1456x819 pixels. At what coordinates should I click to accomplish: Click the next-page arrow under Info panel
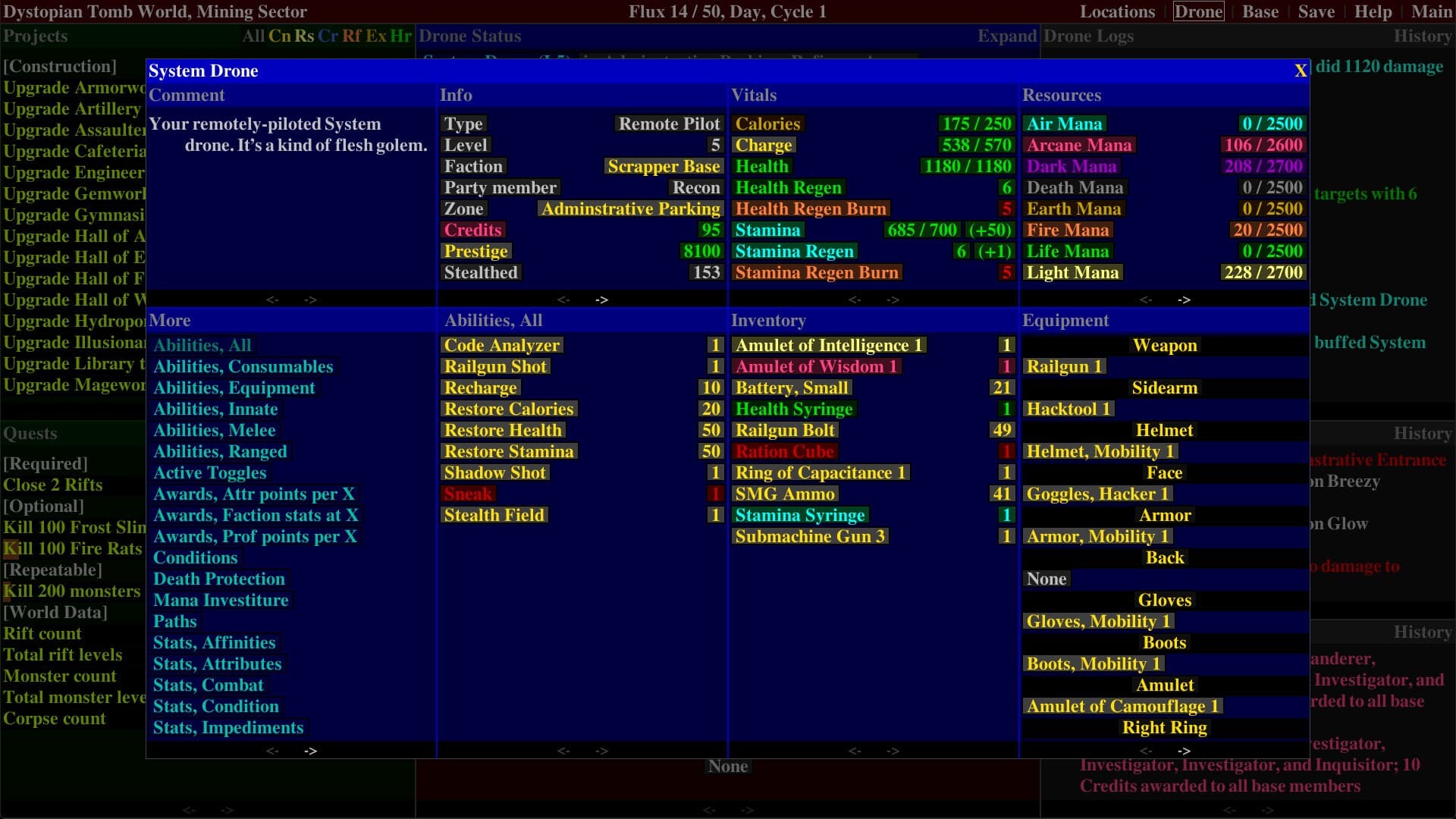pos(601,300)
